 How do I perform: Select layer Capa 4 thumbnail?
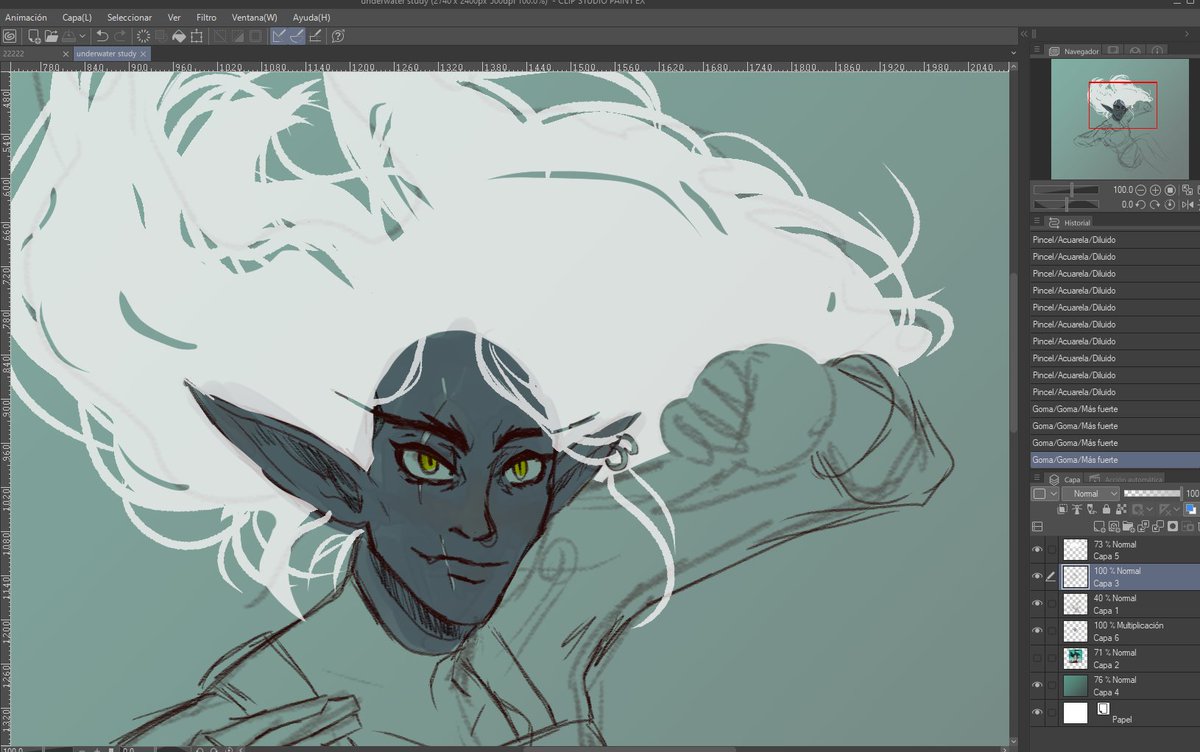click(x=1075, y=685)
